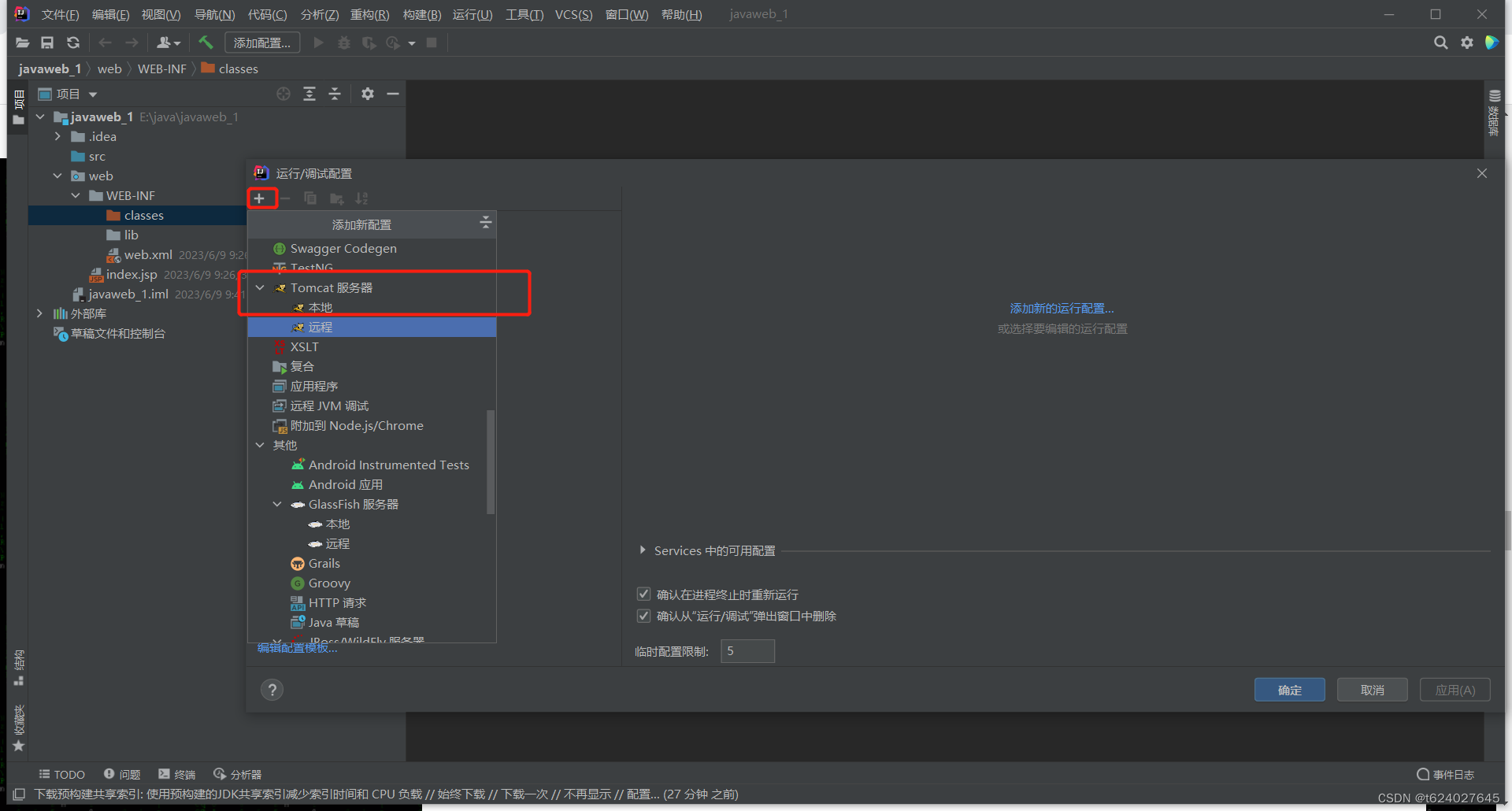Click the Synchronize refresh icon
The image size is (1512, 811).
click(73, 43)
